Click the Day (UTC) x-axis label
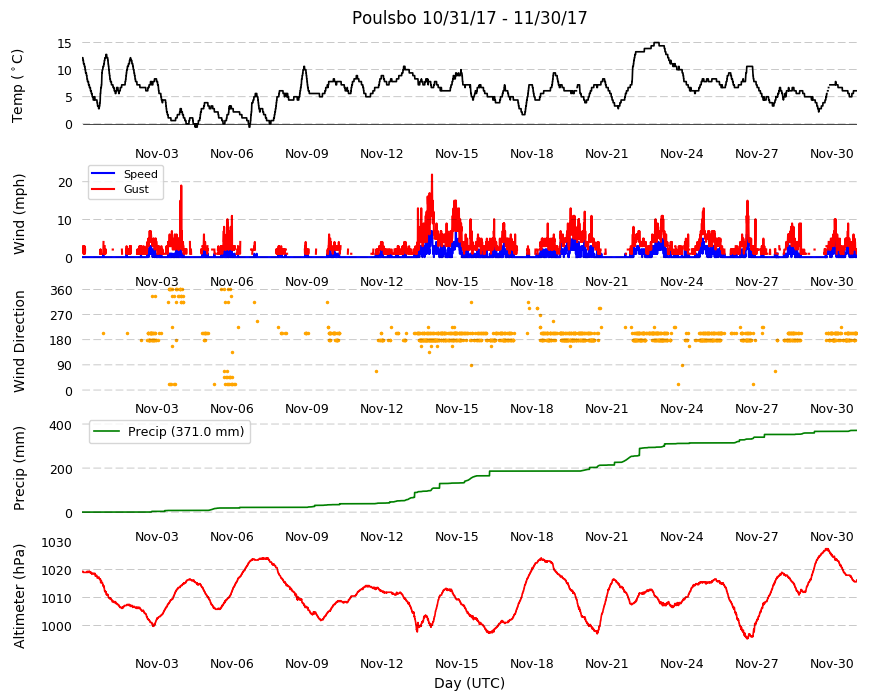 pyautogui.click(x=469, y=683)
